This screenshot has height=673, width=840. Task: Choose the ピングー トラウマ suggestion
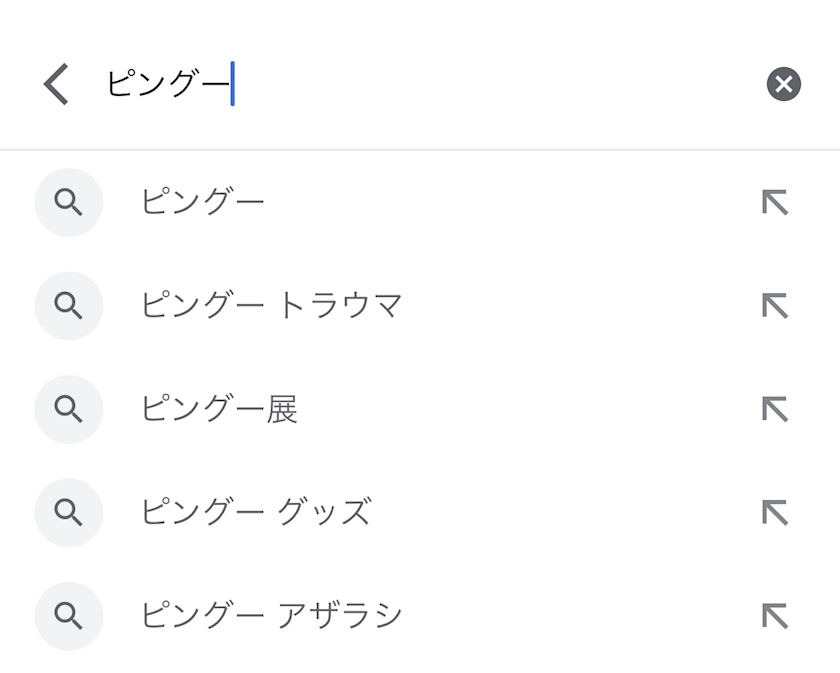(271, 306)
